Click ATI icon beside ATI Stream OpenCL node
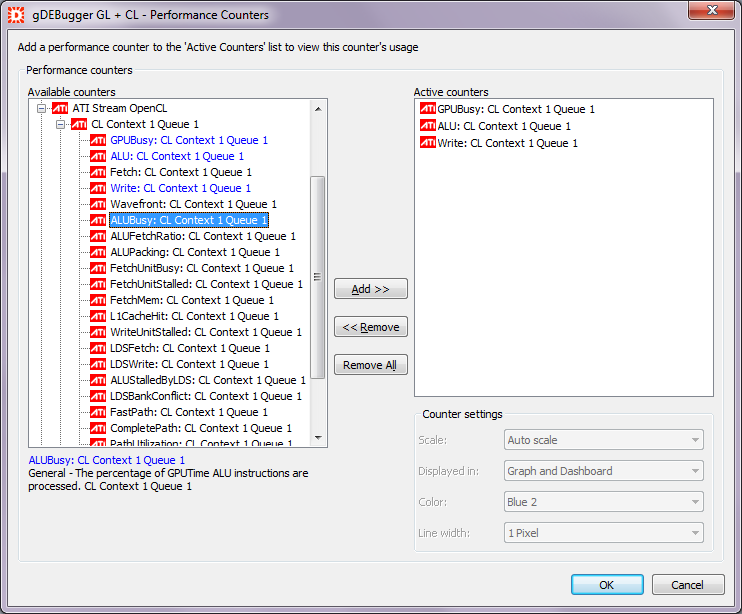This screenshot has width=742, height=614. pyautogui.click(x=61, y=108)
